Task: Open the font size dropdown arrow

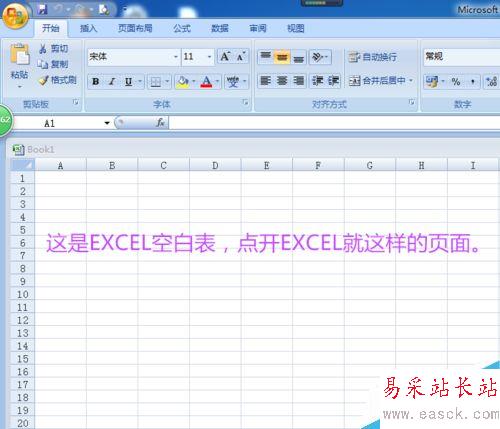Action: pyautogui.click(x=209, y=57)
